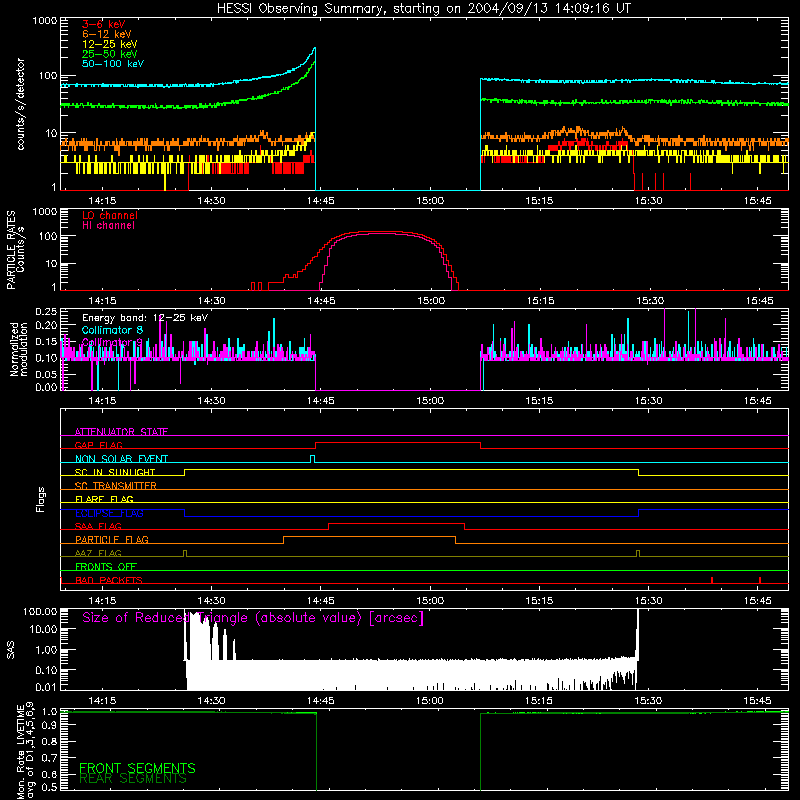Click the raised PARTICLE FLAG segment
The image size is (800, 800).
369,537
